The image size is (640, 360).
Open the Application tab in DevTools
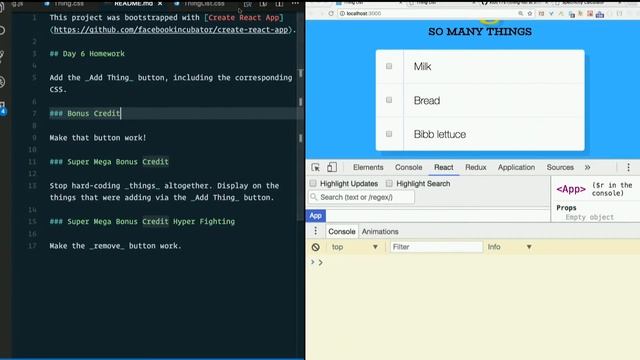tap(516, 167)
